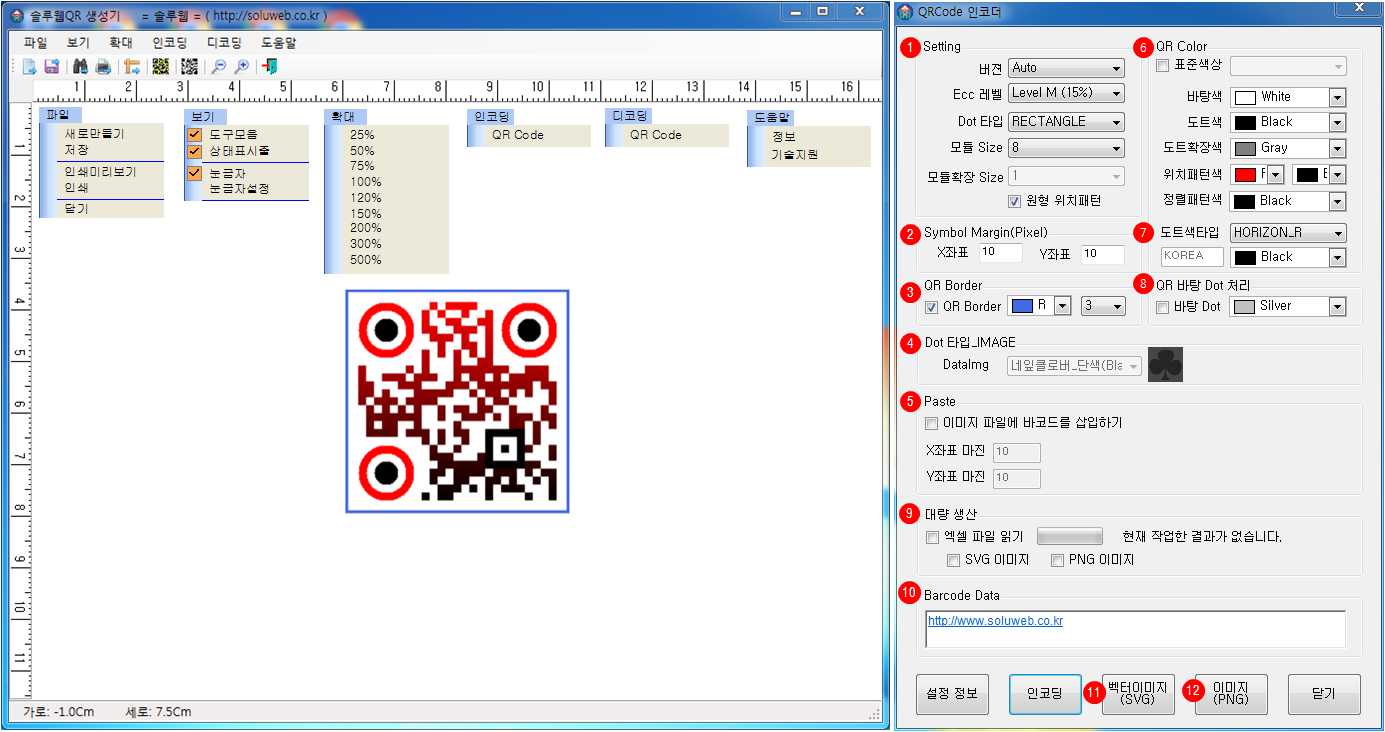
Task: Open the 도움말 menu in menu bar
Action: click(x=278, y=43)
